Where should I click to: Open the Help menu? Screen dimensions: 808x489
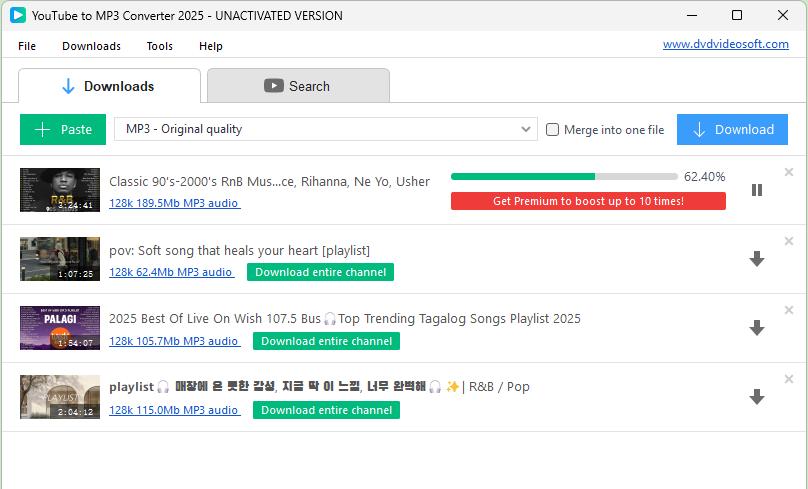coord(211,46)
